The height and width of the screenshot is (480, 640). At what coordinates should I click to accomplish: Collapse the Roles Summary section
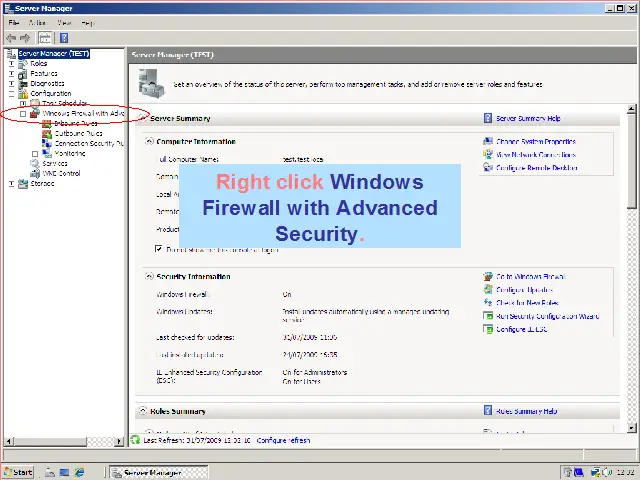[x=142, y=411]
